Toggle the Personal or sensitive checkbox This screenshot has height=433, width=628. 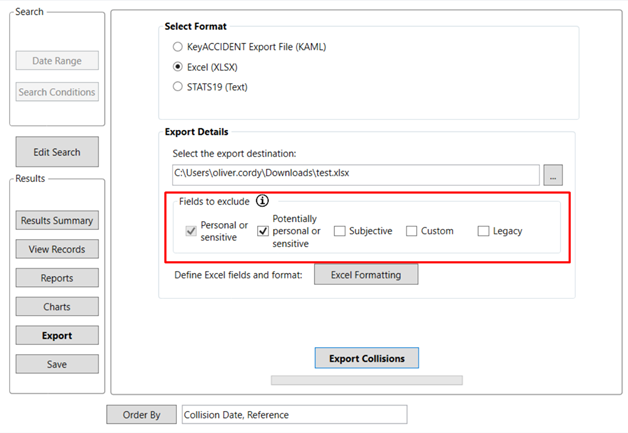click(191, 231)
